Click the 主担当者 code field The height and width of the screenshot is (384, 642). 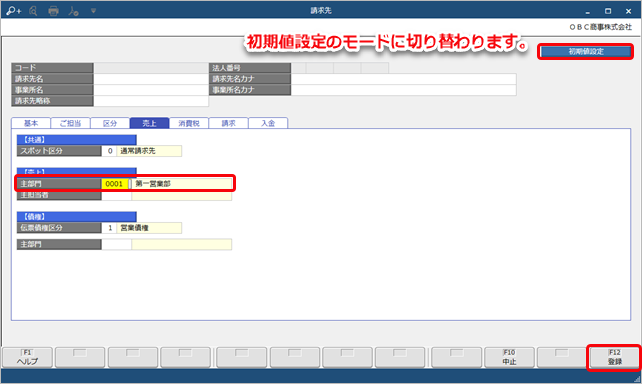tap(116, 195)
